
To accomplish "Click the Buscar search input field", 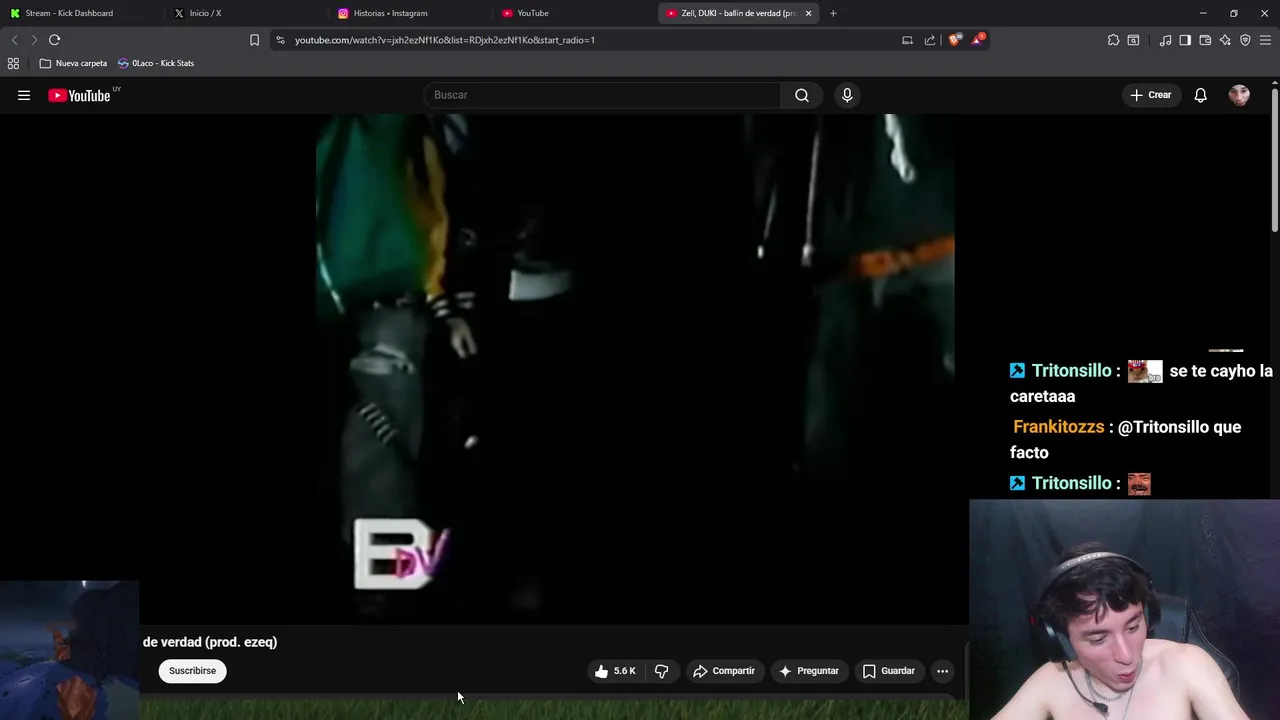I will pyautogui.click(x=602, y=95).
